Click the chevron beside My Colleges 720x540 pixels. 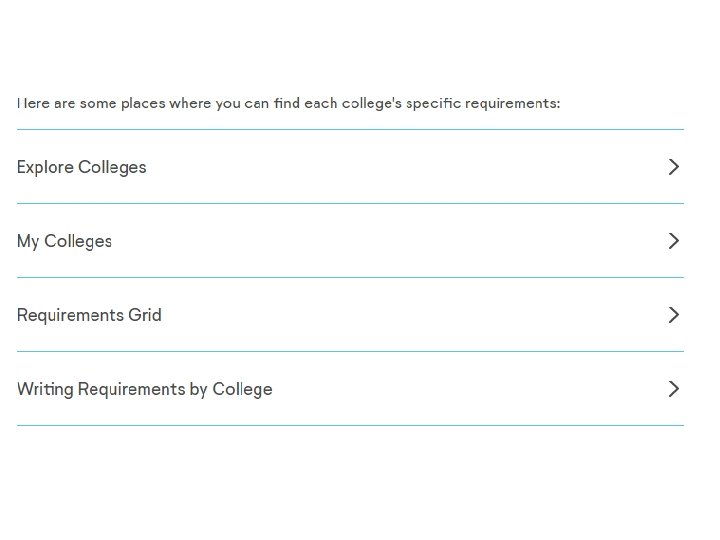click(x=673, y=241)
